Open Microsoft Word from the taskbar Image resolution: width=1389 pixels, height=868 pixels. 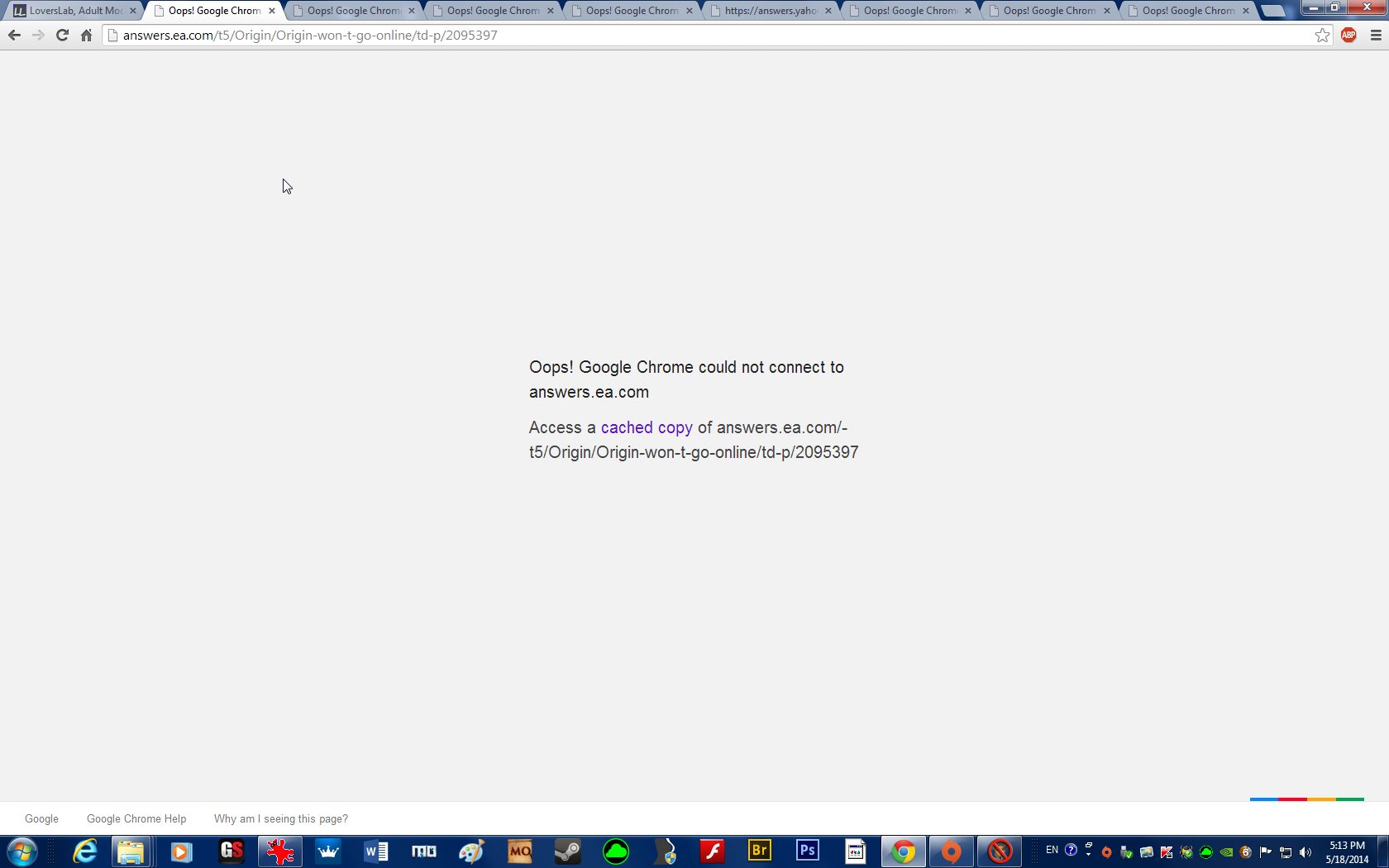(x=375, y=851)
